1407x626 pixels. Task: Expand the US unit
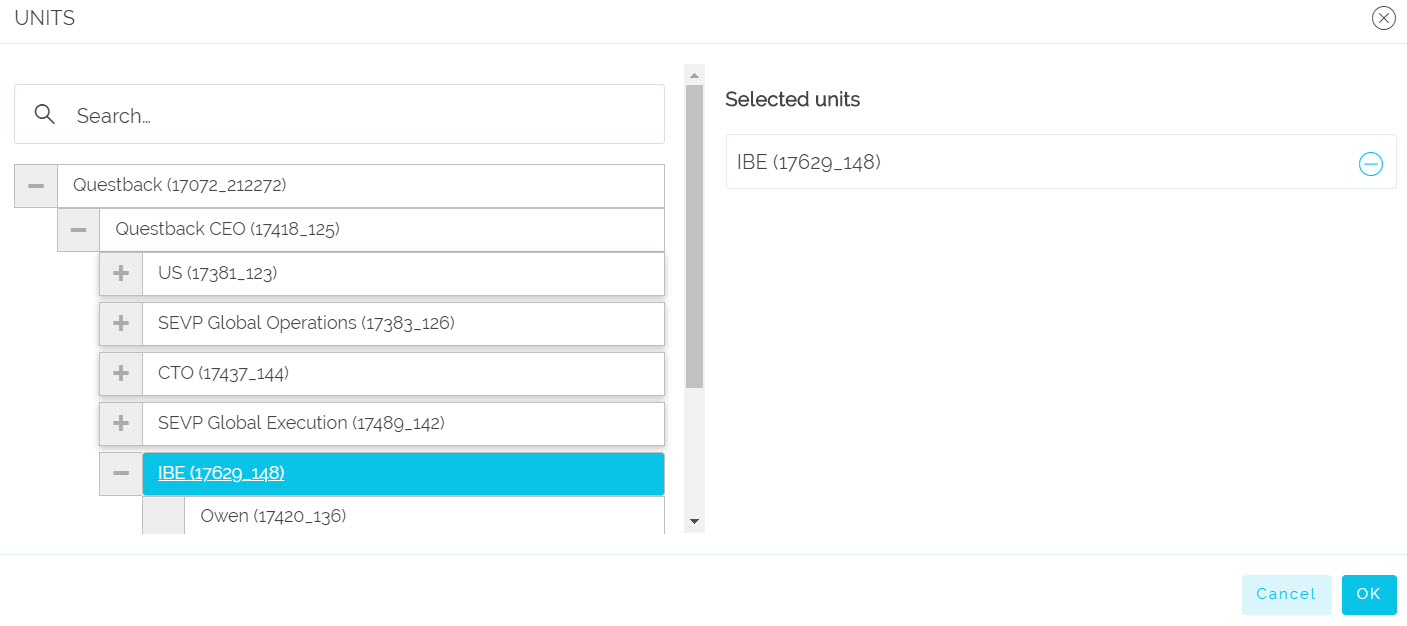[121, 273]
